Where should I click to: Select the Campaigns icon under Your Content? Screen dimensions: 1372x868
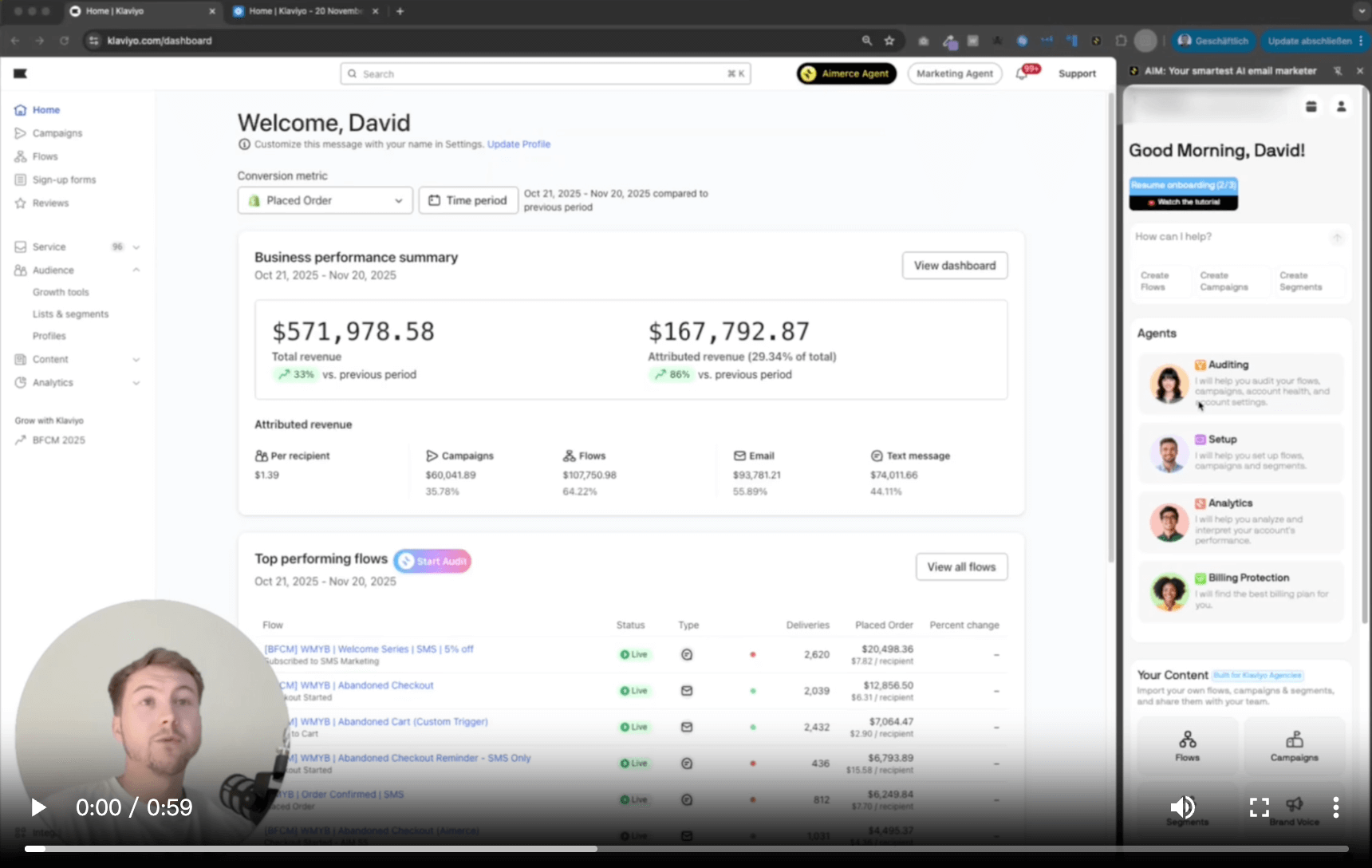[1294, 740]
